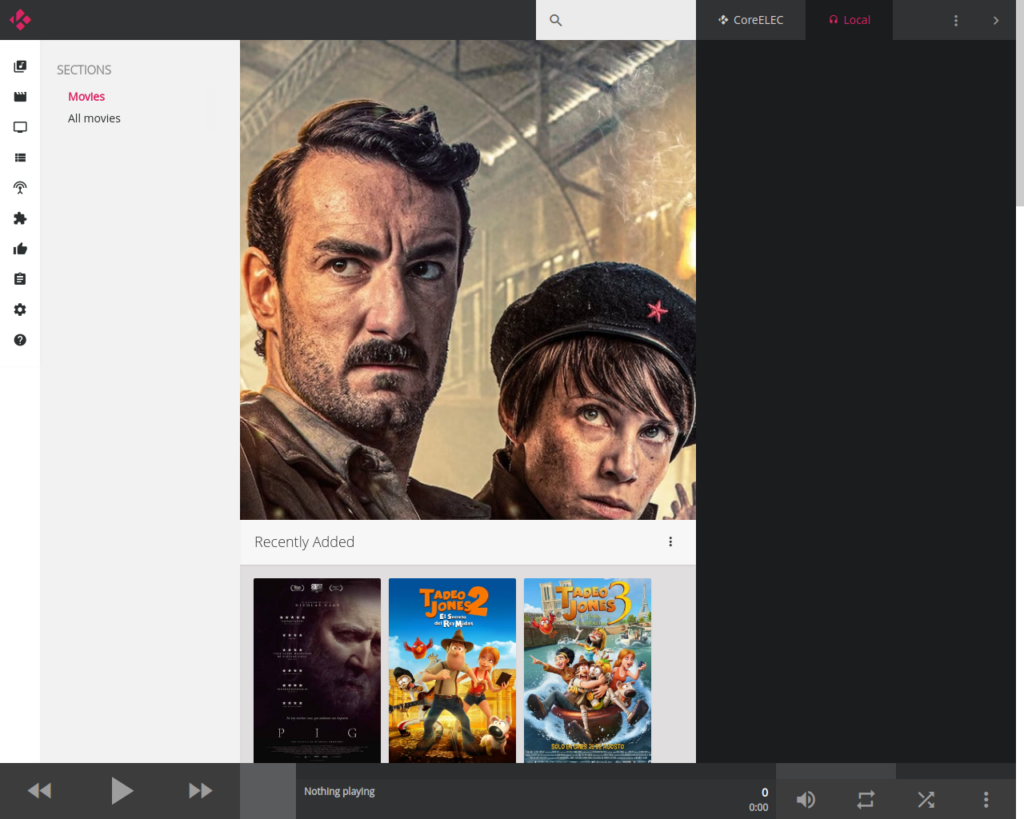
Task: Open the Music library sidebar icon
Action: click(x=20, y=67)
